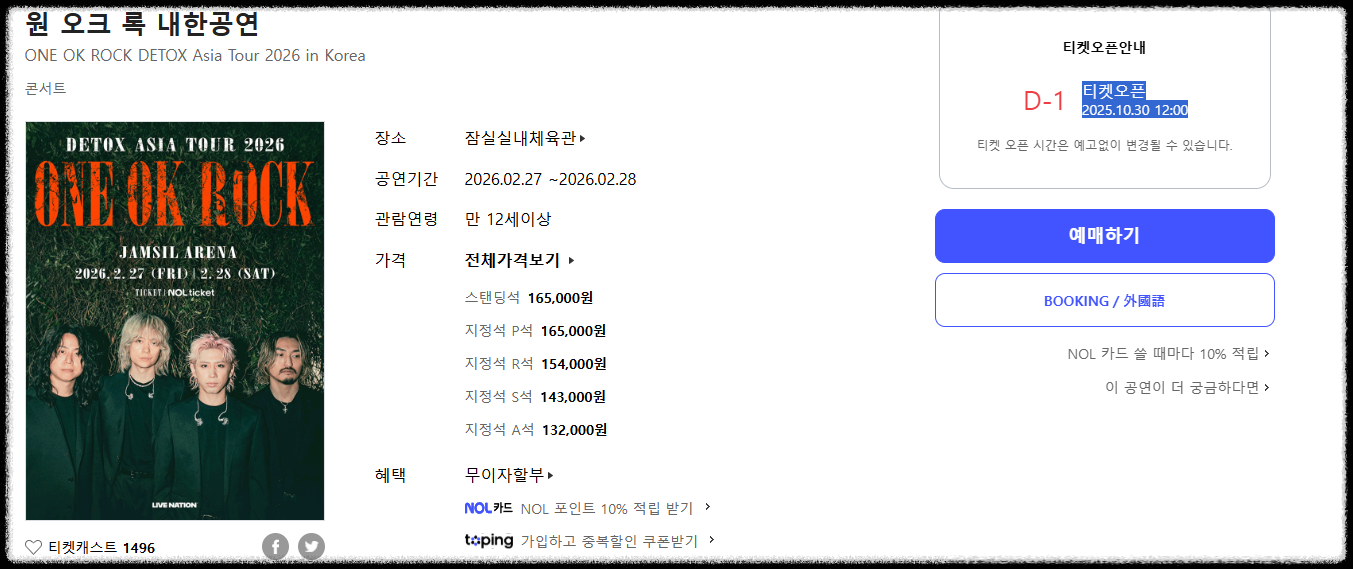The width and height of the screenshot is (1353, 569).
Task: Open the 잠실실내체육관 venue link
Action: pyautogui.click(x=525, y=138)
